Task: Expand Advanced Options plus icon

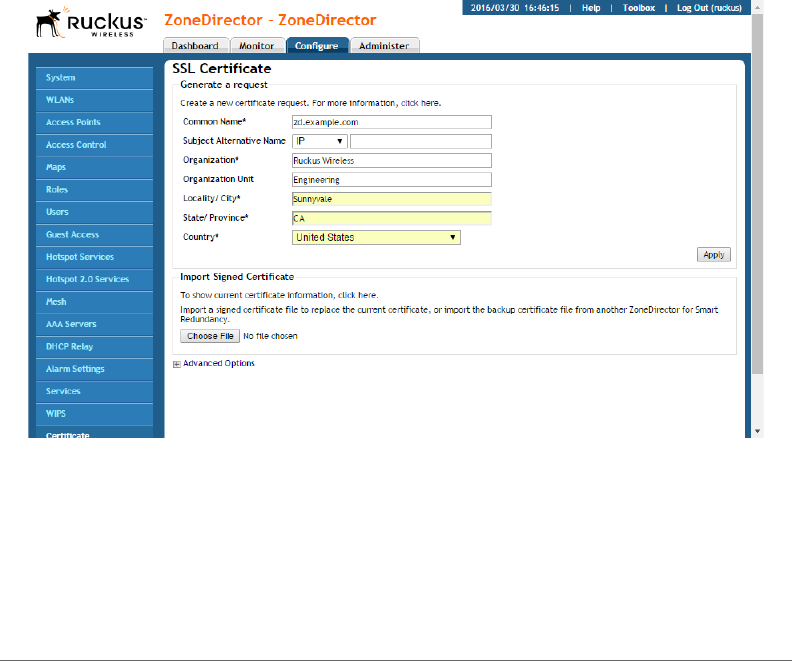Action: pyautogui.click(x=177, y=364)
